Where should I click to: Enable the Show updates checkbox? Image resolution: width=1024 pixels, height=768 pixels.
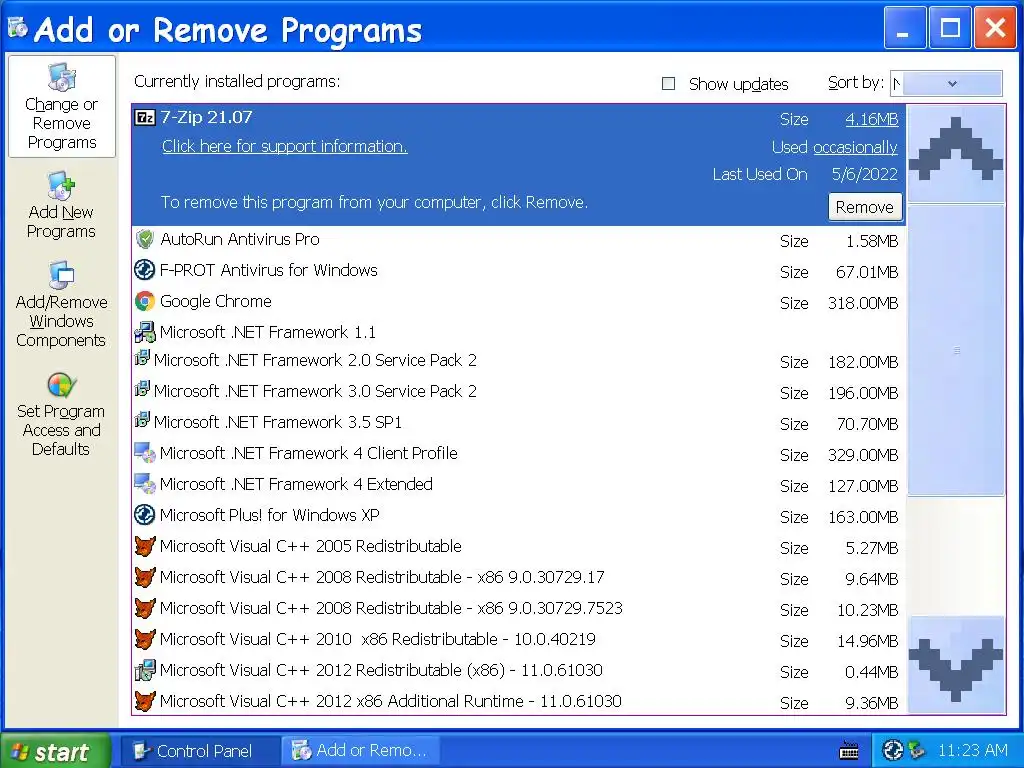pyautogui.click(x=668, y=84)
